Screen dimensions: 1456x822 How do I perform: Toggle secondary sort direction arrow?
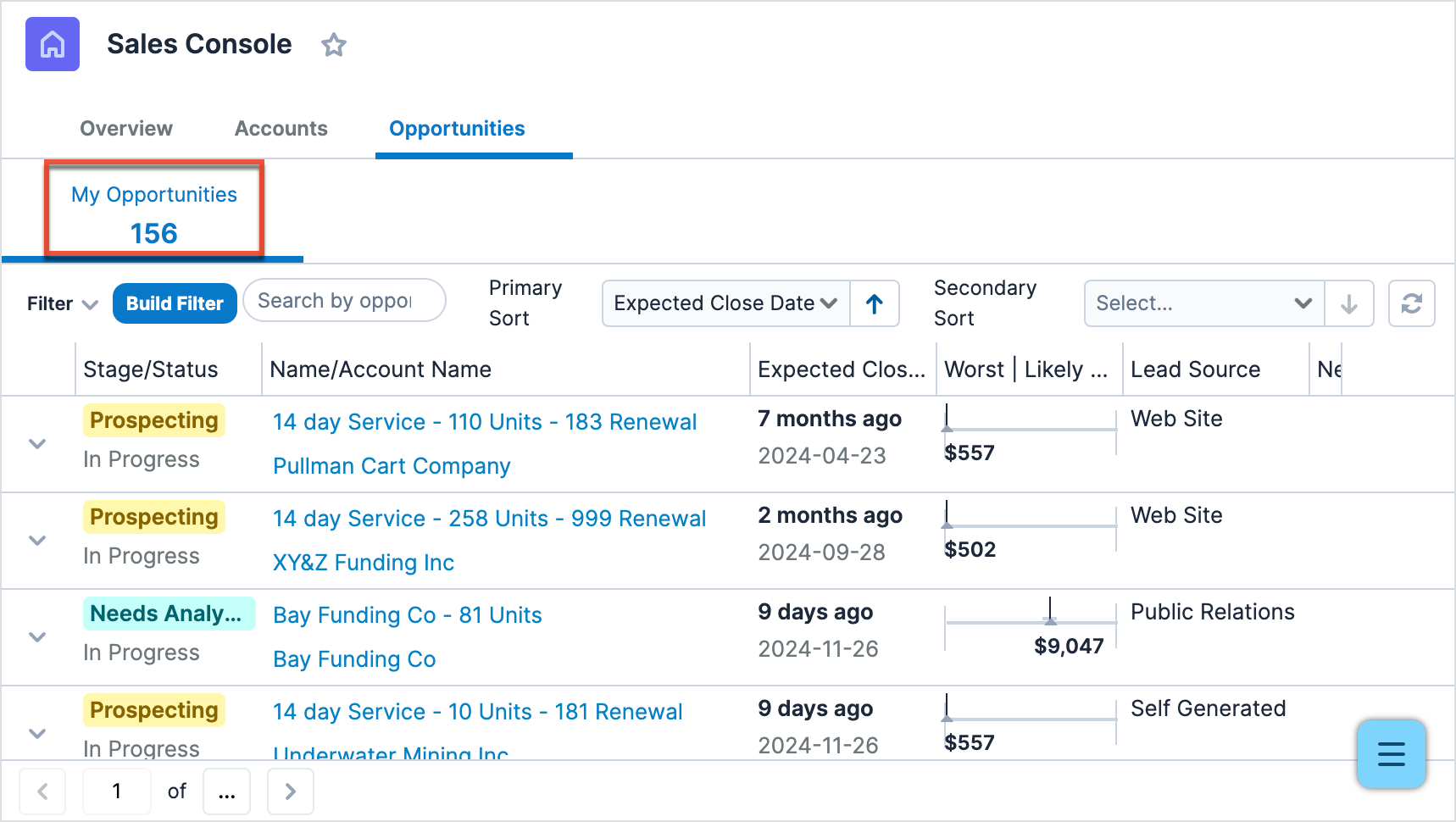pos(1348,303)
